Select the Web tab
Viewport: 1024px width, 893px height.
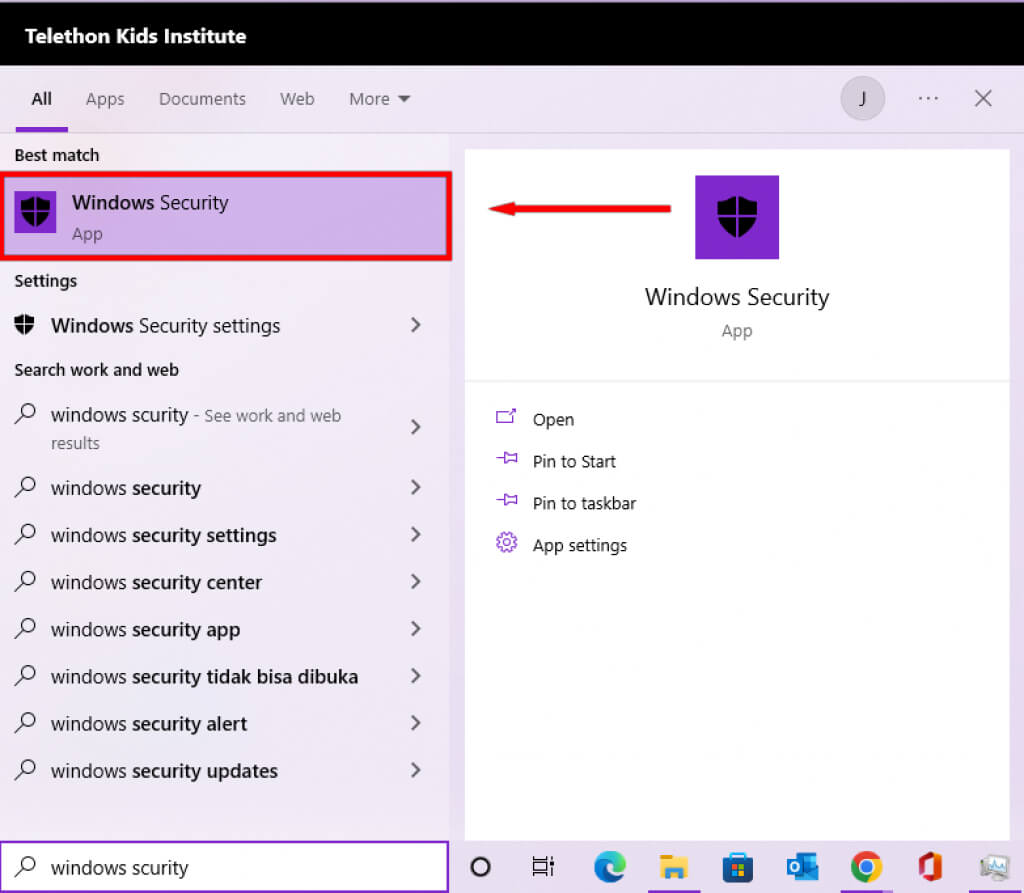coord(297,99)
